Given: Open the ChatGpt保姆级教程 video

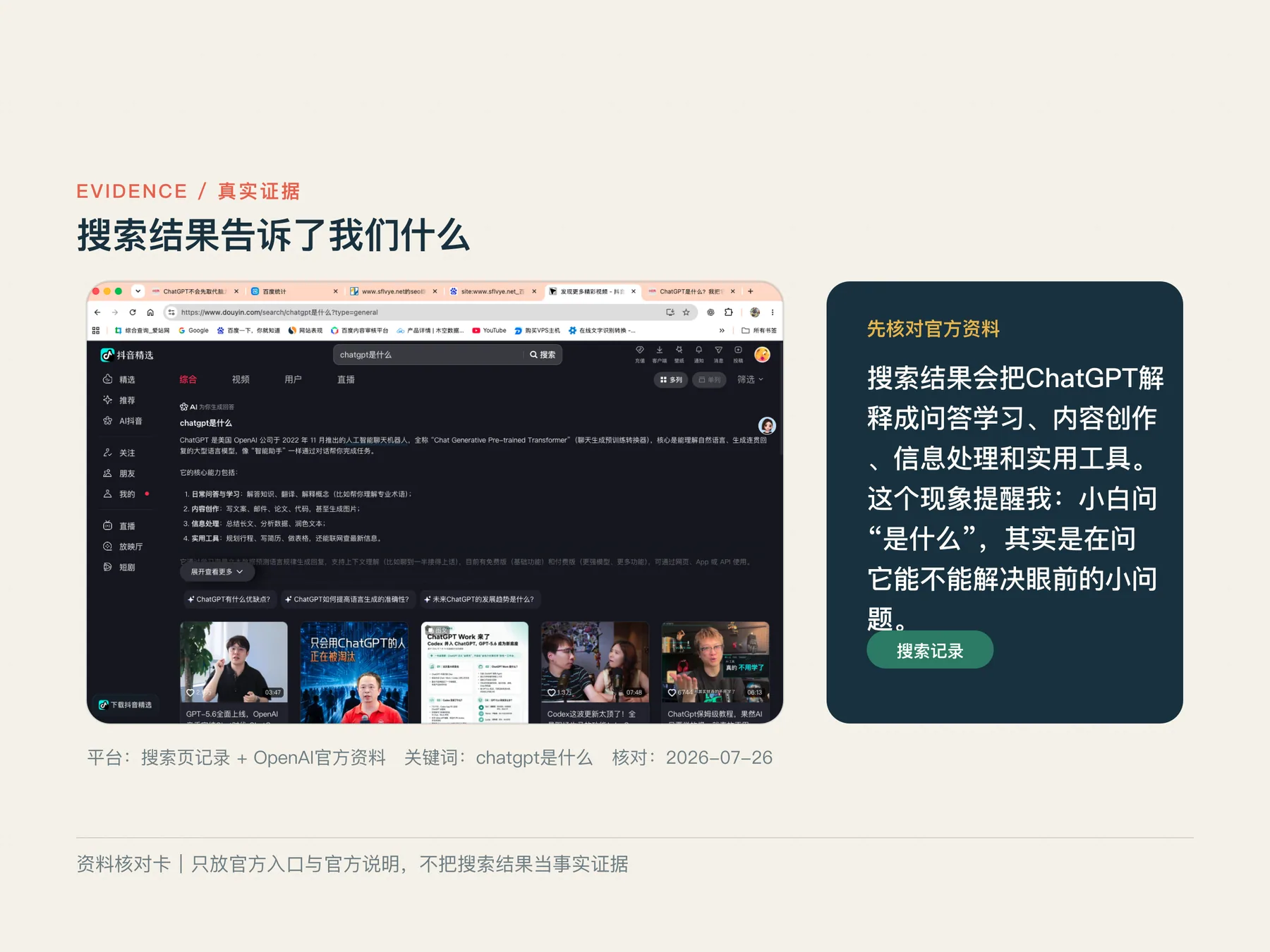Looking at the screenshot, I should [x=715, y=661].
